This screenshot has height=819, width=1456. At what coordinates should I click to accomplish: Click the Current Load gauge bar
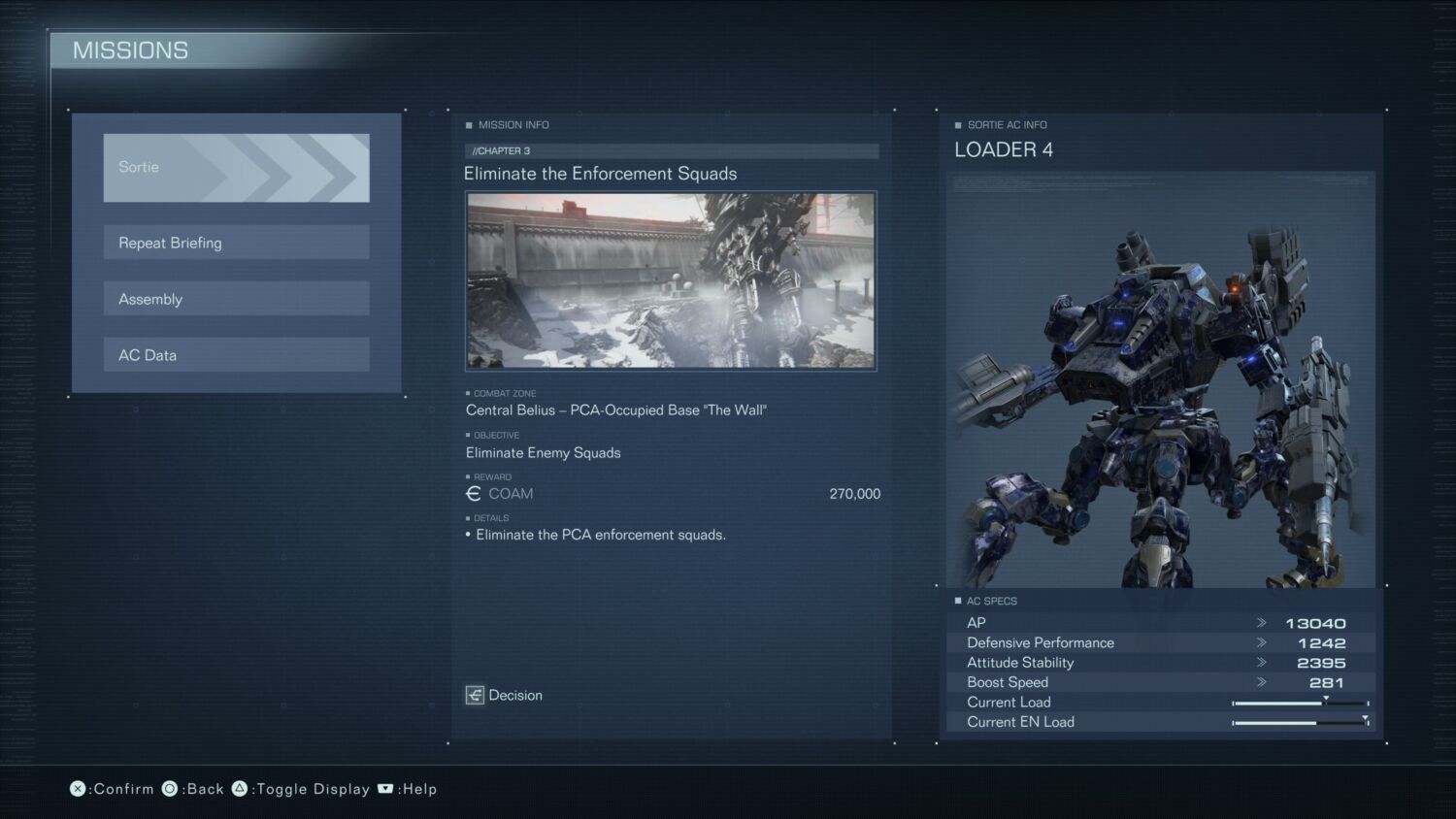click(1300, 703)
